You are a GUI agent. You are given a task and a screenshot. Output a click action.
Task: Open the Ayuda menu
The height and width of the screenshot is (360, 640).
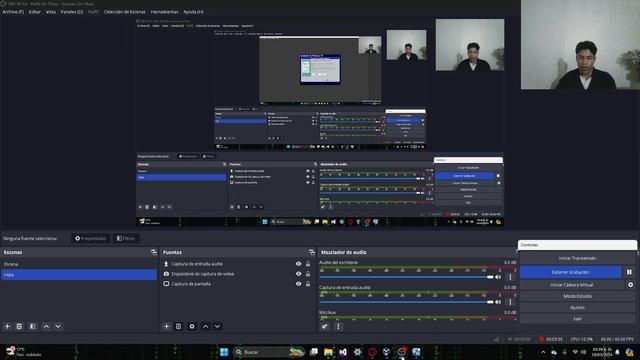point(193,12)
